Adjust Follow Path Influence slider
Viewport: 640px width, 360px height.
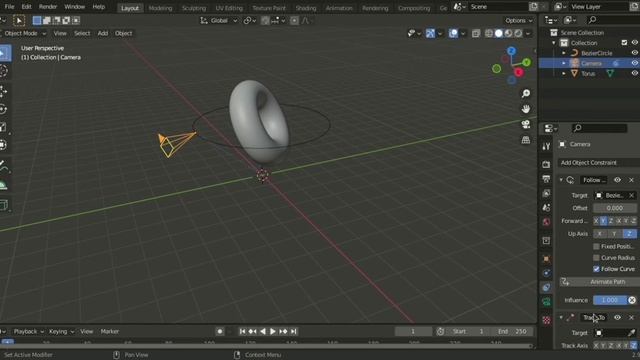coord(610,300)
